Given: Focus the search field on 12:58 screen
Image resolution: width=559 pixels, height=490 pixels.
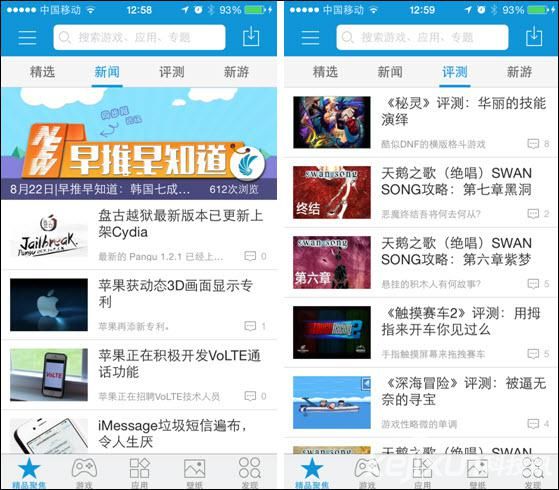Looking at the screenshot, I should tap(139, 37).
